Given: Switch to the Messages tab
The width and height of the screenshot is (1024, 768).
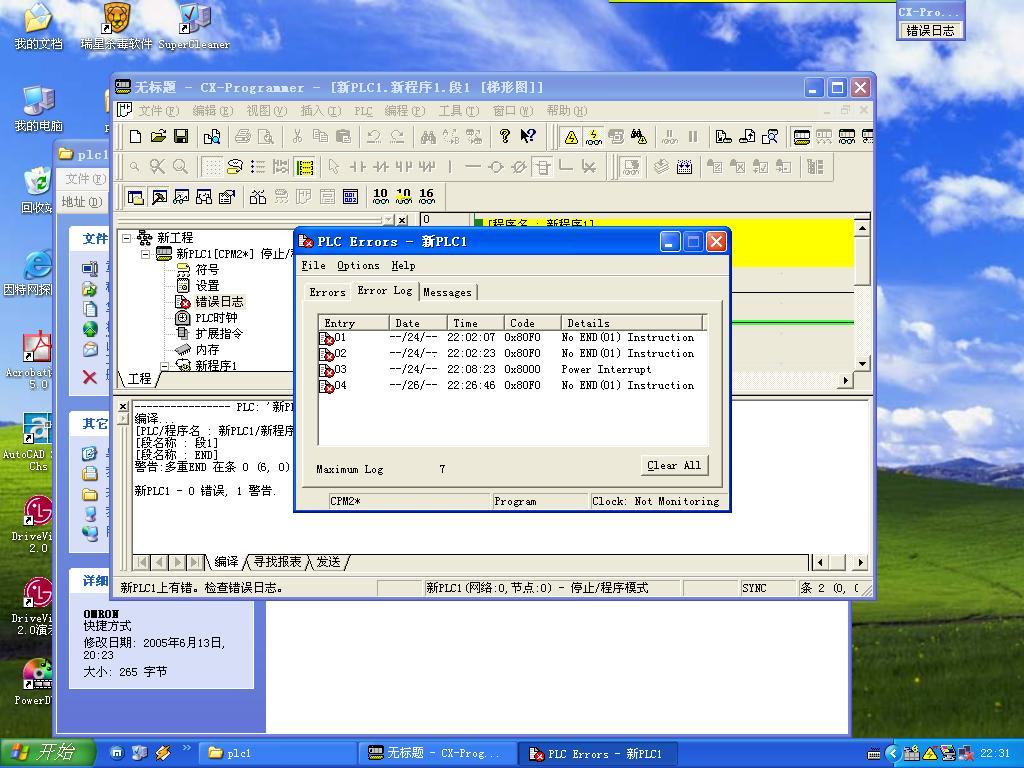Looking at the screenshot, I should [447, 293].
